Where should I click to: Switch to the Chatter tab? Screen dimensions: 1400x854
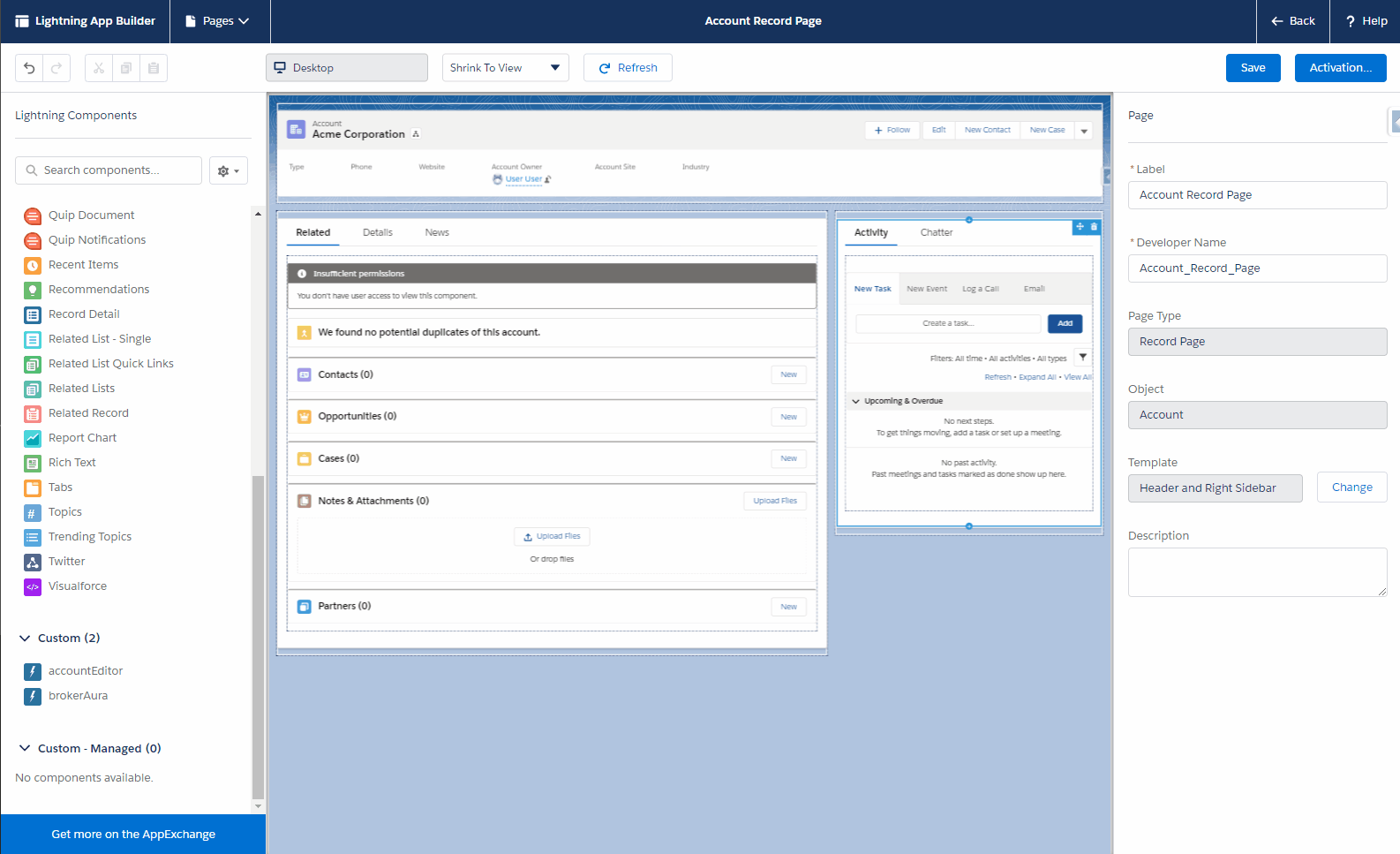coord(937,232)
